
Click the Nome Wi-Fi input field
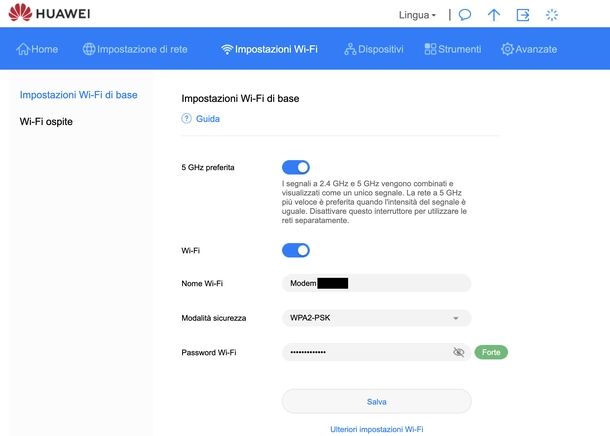tap(376, 283)
